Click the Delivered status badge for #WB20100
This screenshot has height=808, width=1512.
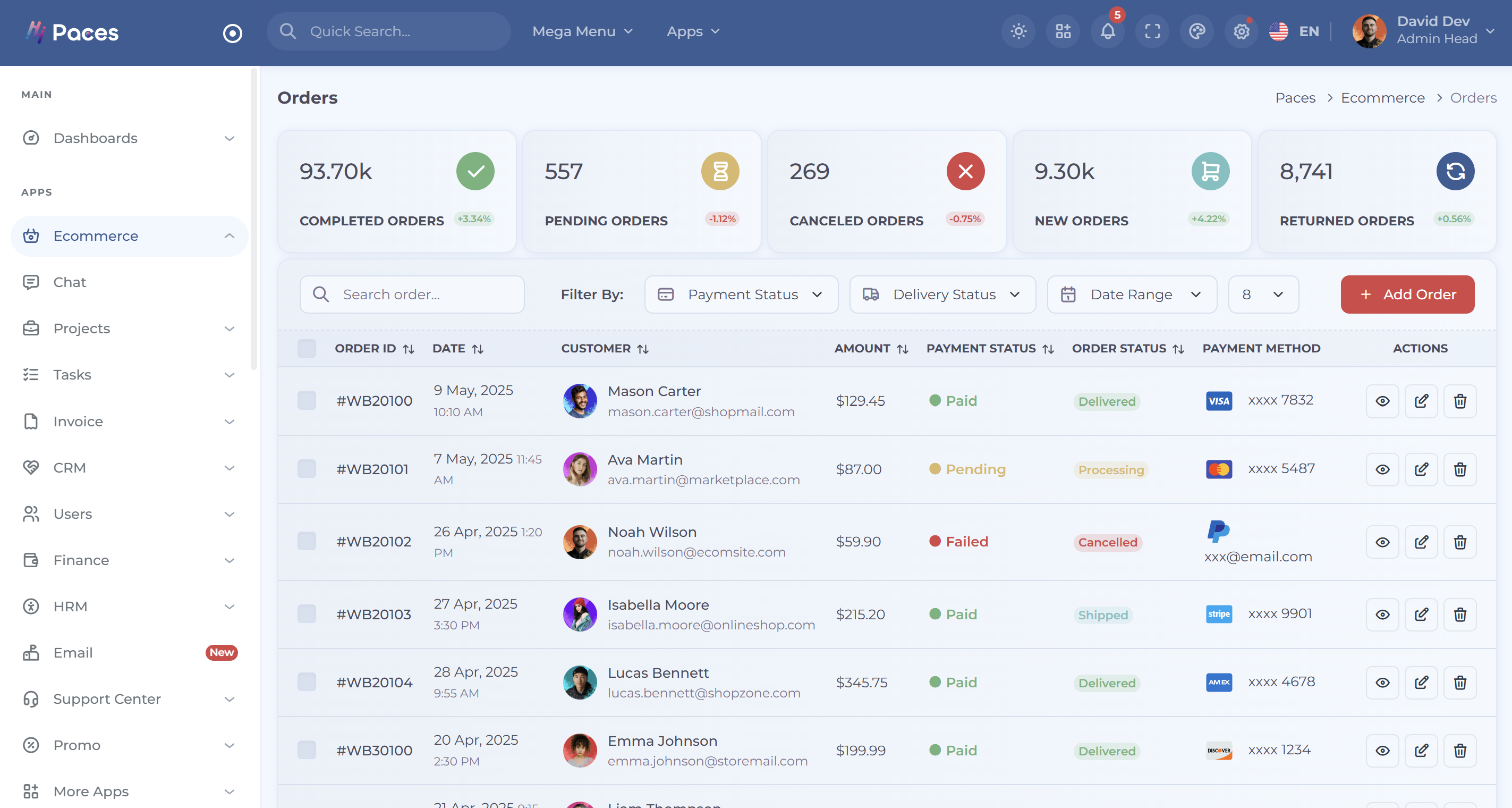click(1107, 402)
